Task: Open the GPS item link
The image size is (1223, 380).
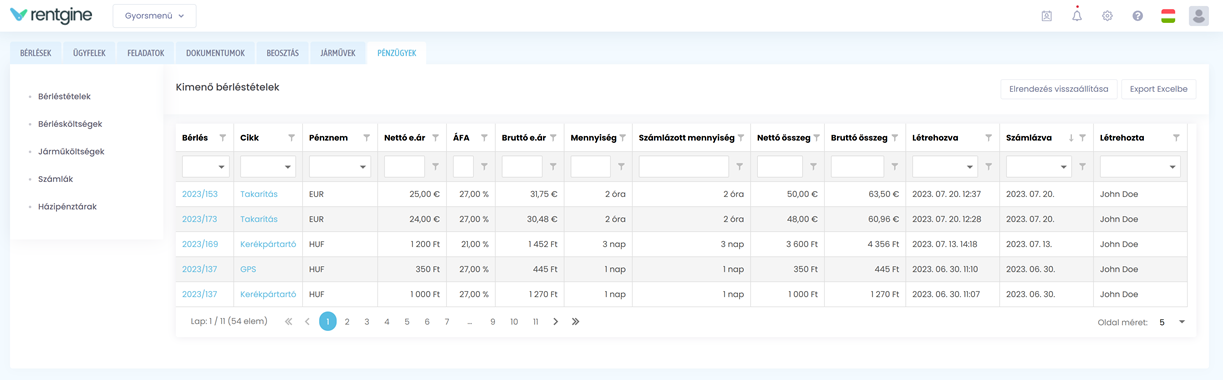Action: 248,269
